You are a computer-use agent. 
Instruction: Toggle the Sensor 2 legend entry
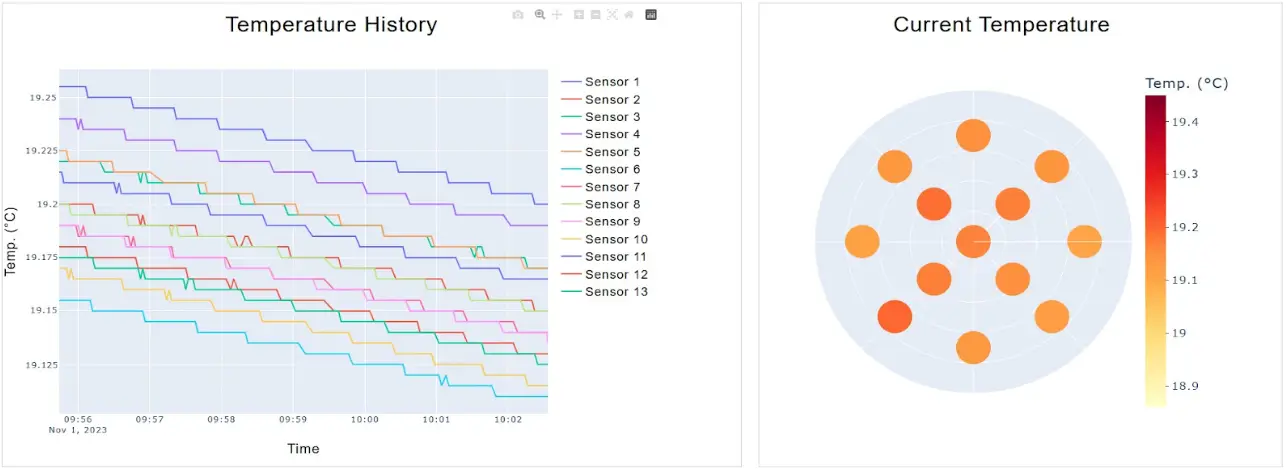[612, 99]
